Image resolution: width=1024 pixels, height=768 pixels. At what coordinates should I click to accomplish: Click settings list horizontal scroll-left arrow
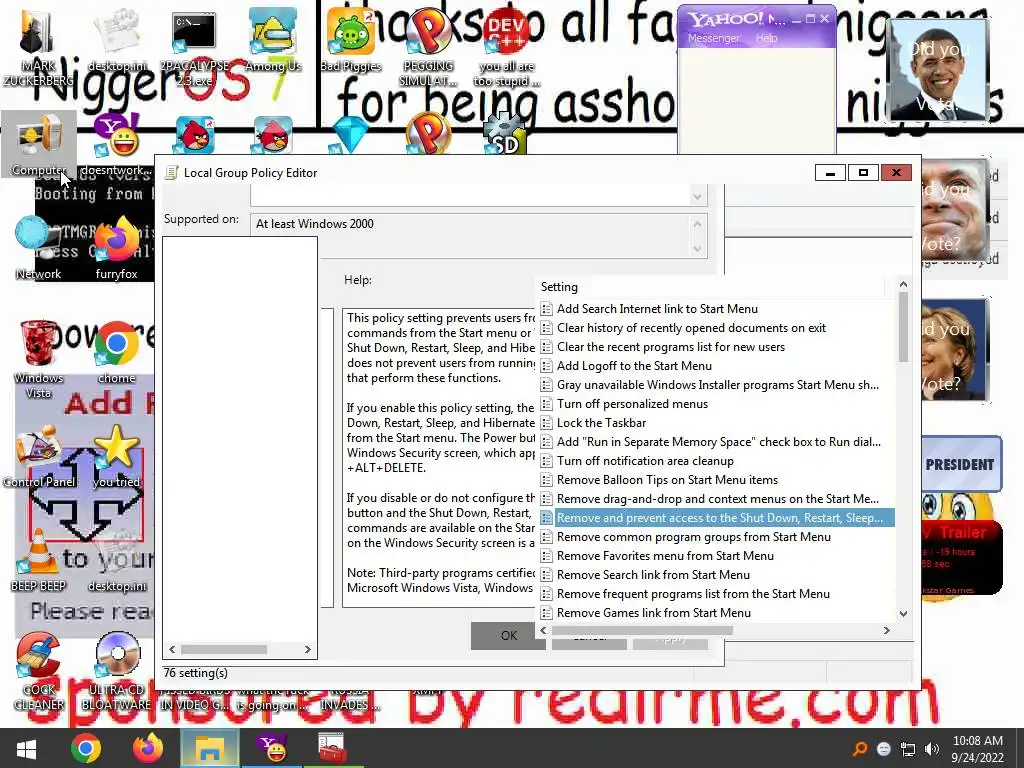click(543, 630)
